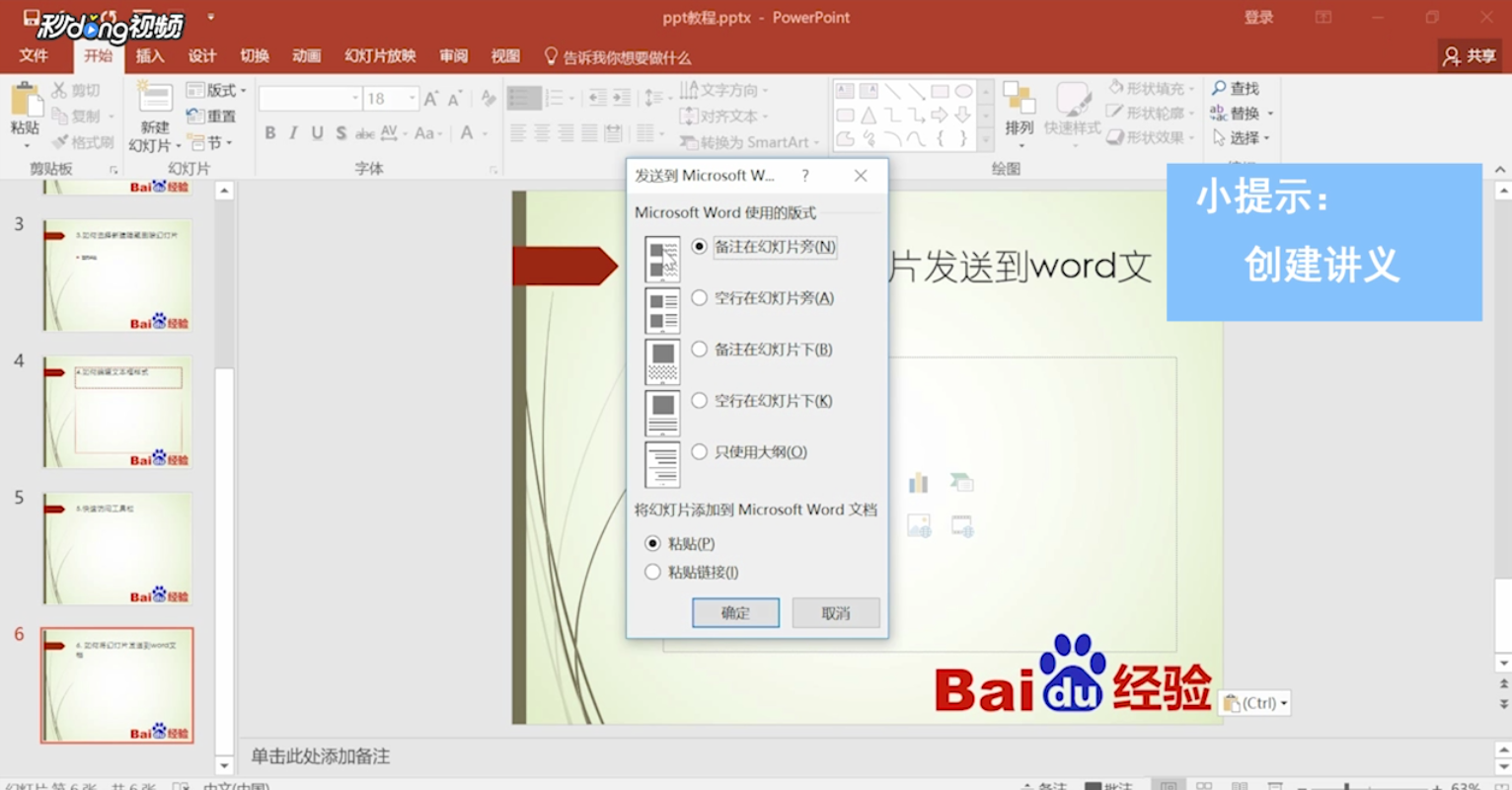Apply Italic formatting
The height and width of the screenshot is (790, 1512).
(293, 133)
